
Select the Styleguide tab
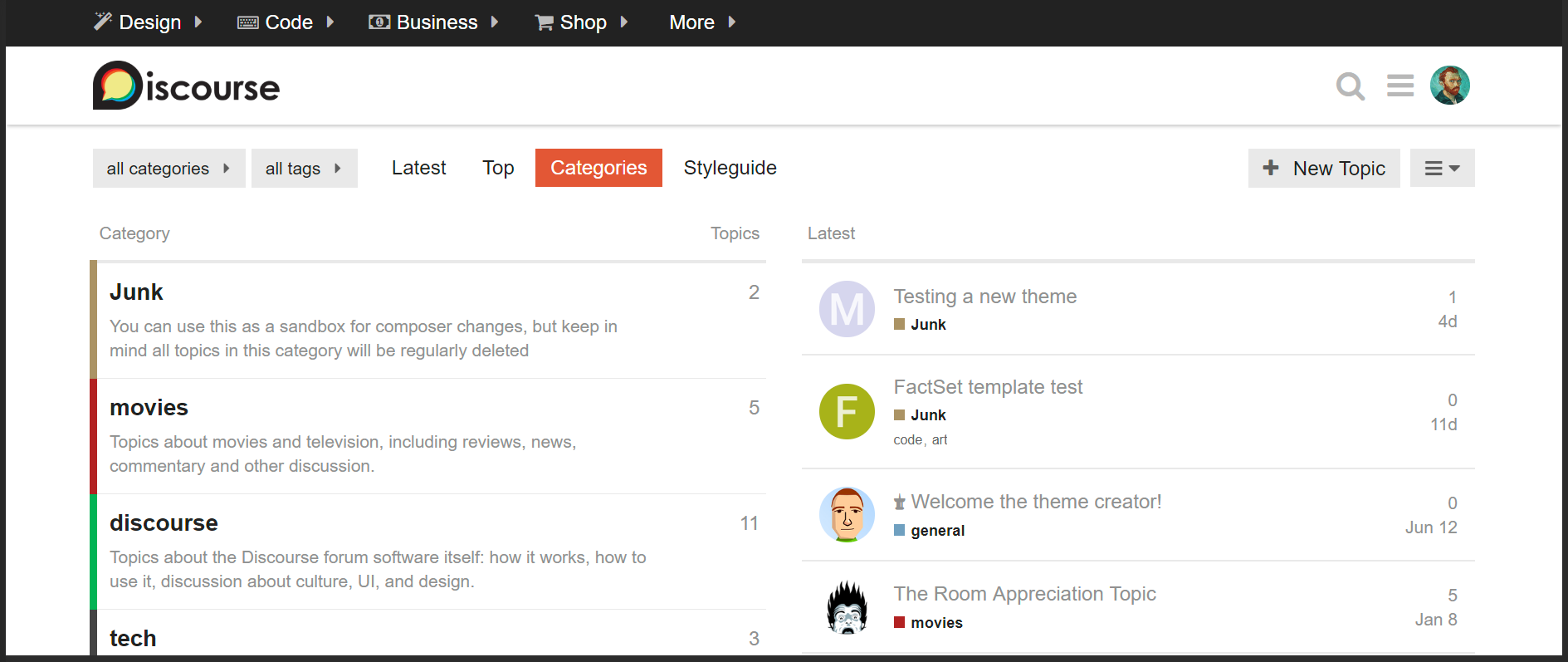pyautogui.click(x=730, y=168)
